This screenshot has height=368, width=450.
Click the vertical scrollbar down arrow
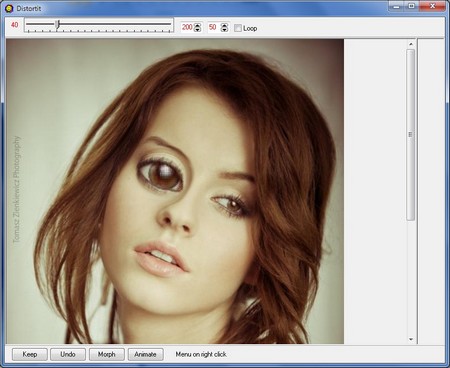(x=411, y=339)
